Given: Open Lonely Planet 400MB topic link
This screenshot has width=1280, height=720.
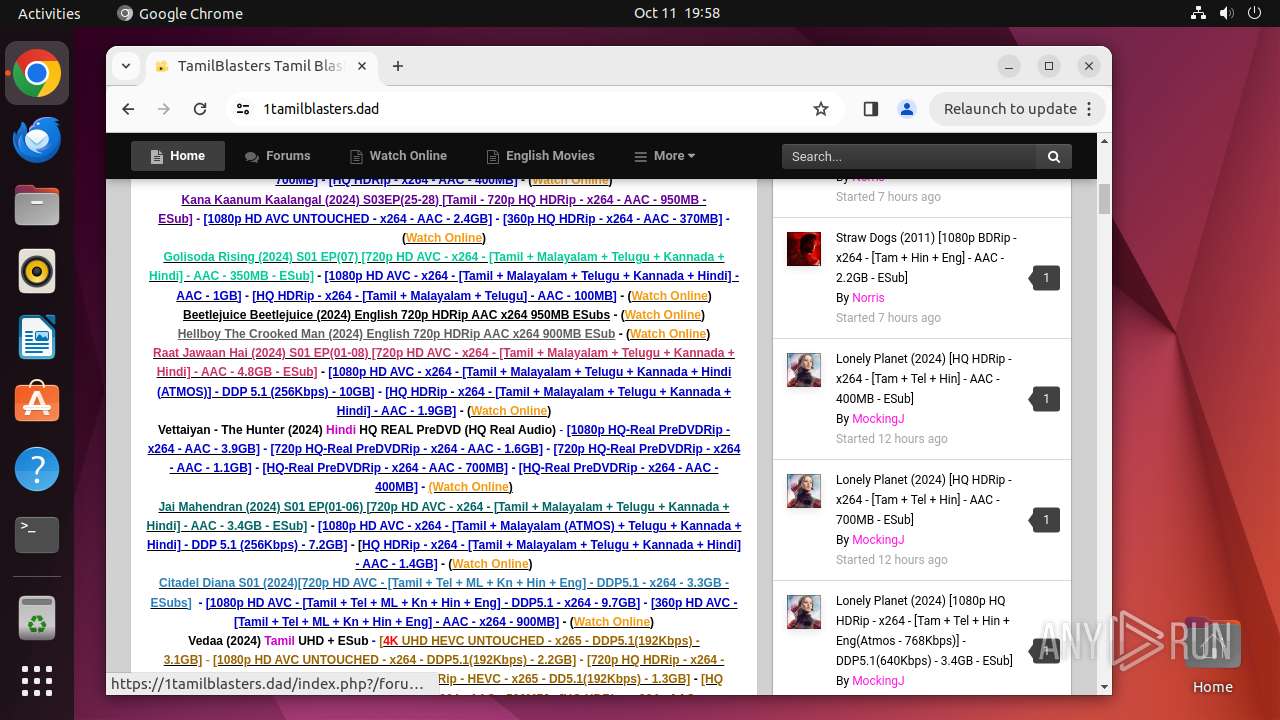Looking at the screenshot, I should pos(924,379).
